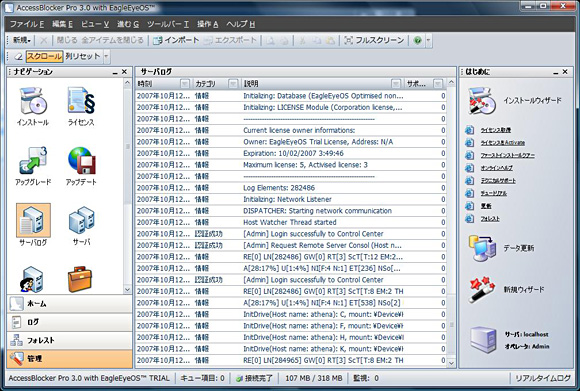Open the 時刻 column filter dropdown
580x391 pixels.
(184, 84)
